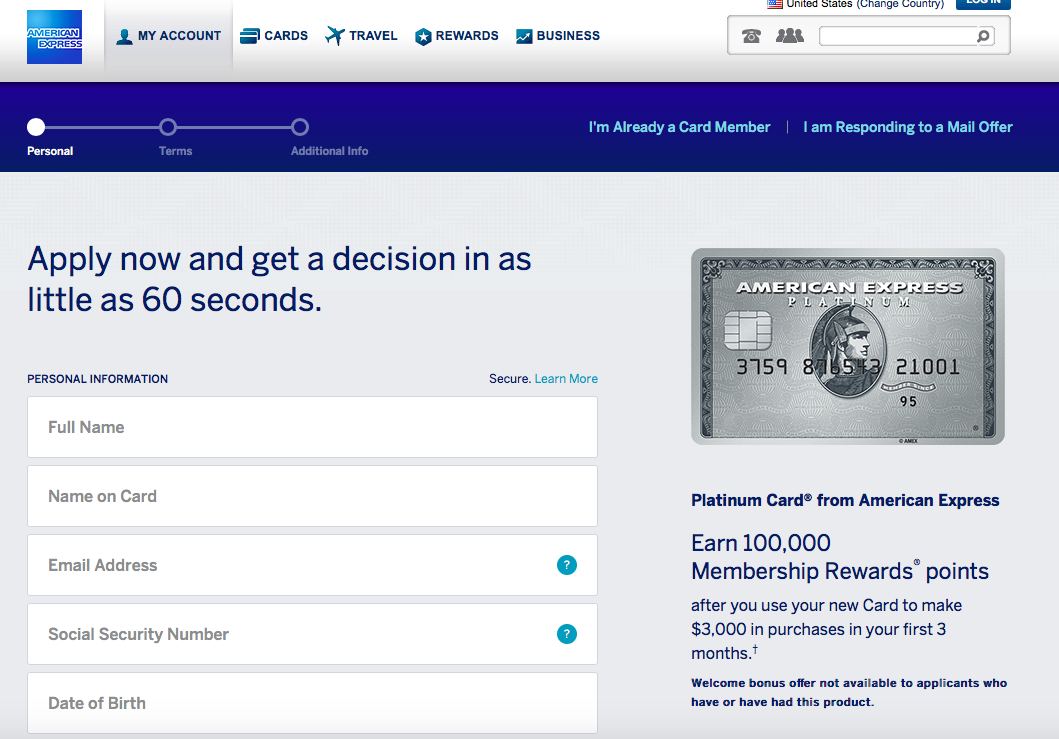This screenshot has height=739, width=1059.
Task: Click the Cards credit card icon
Action: pyautogui.click(x=250, y=36)
